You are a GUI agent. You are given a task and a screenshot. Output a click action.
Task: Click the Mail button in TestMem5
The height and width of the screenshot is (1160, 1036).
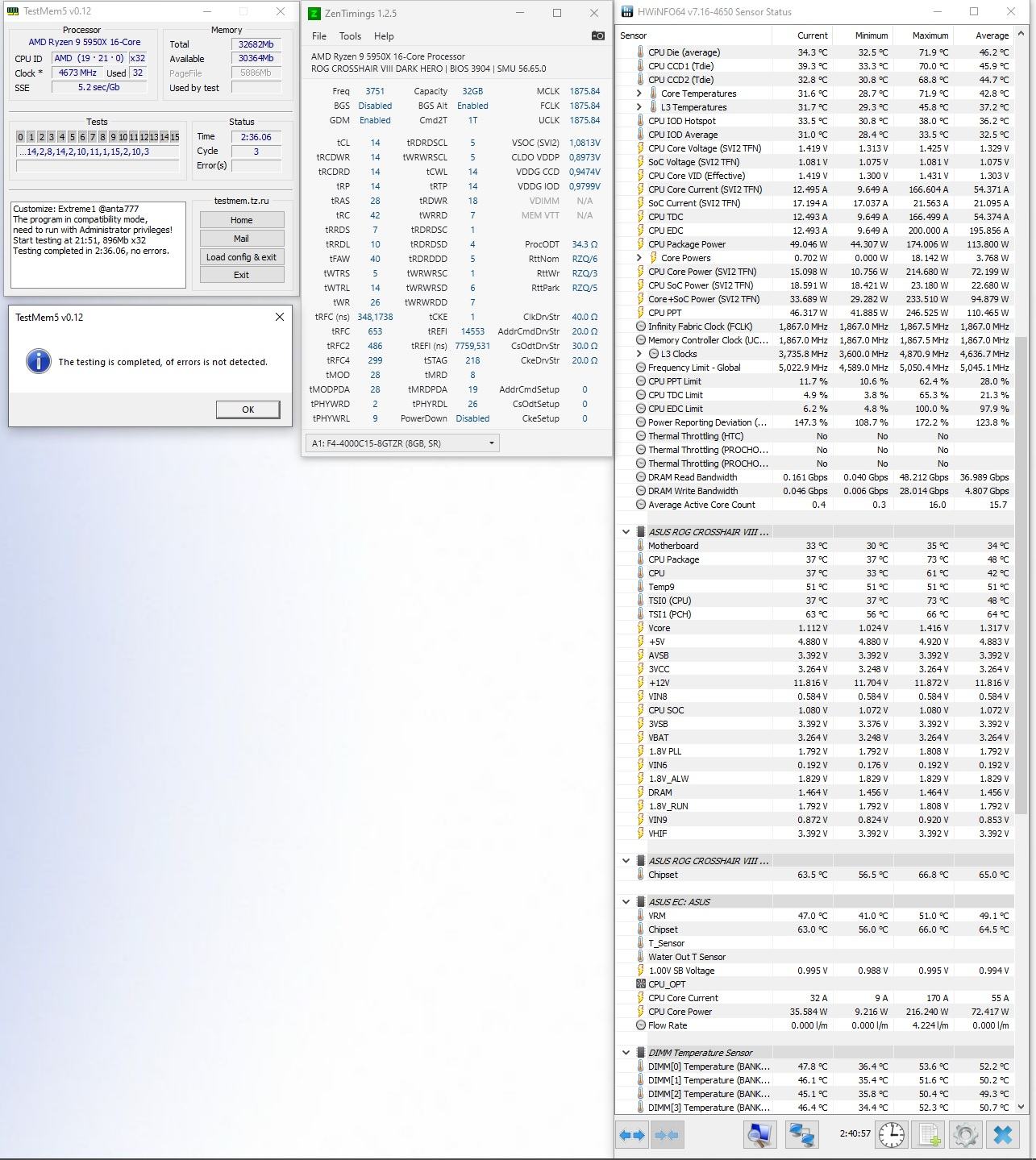(242, 239)
